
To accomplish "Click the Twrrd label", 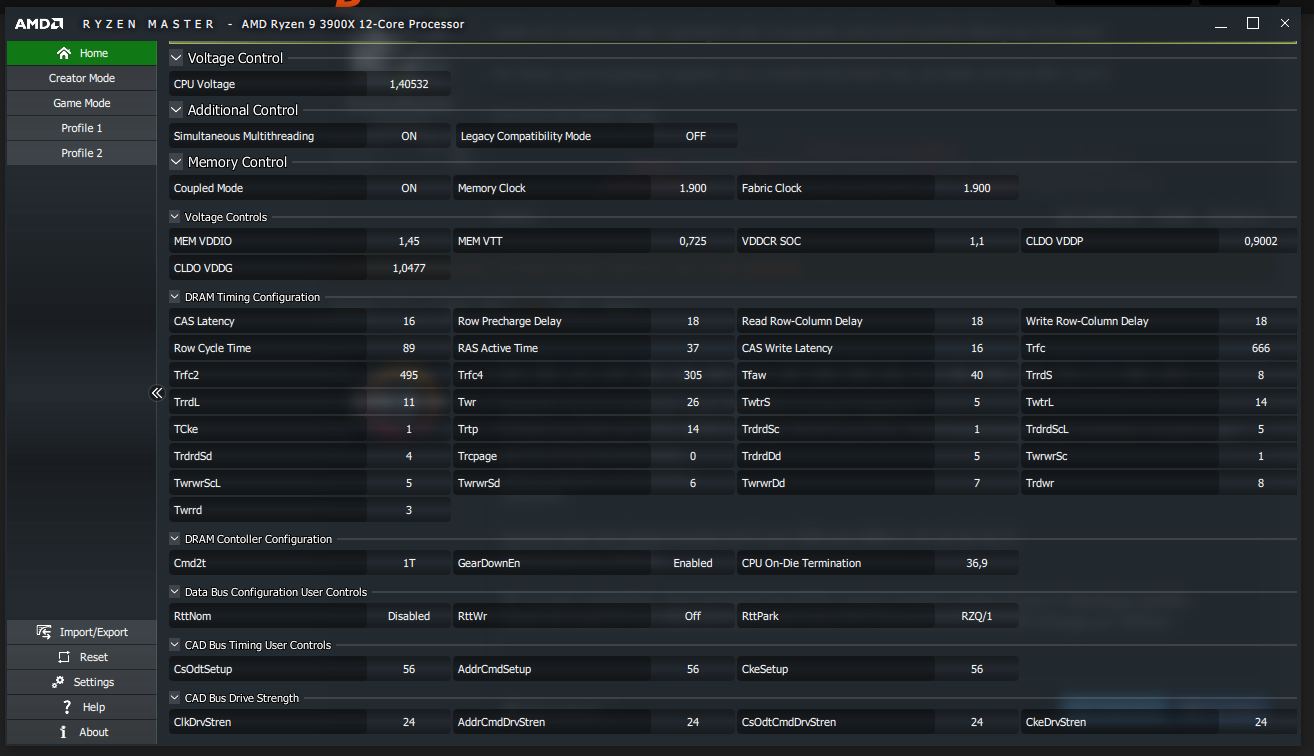I will pos(188,510).
